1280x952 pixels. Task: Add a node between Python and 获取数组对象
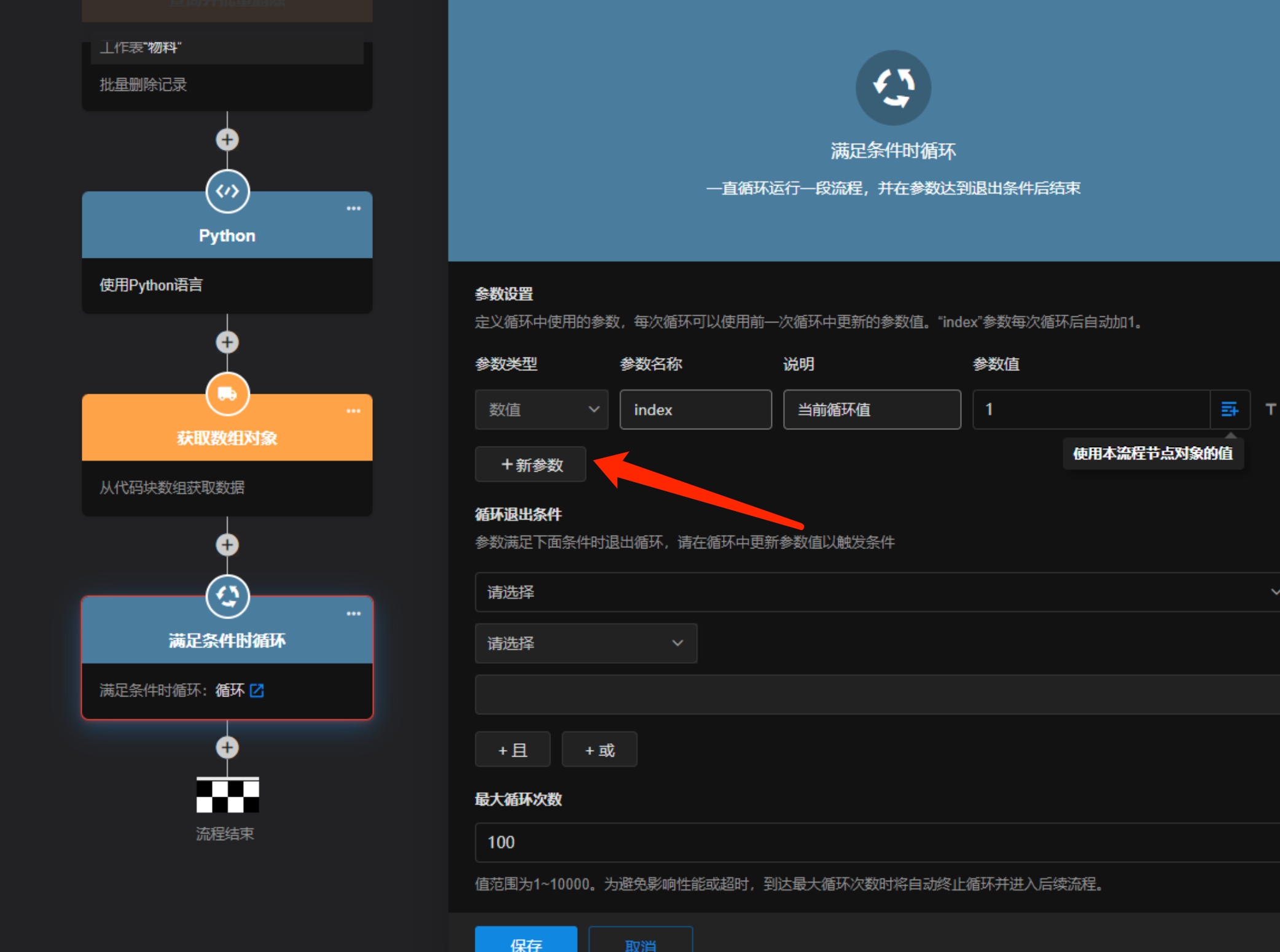click(227, 342)
